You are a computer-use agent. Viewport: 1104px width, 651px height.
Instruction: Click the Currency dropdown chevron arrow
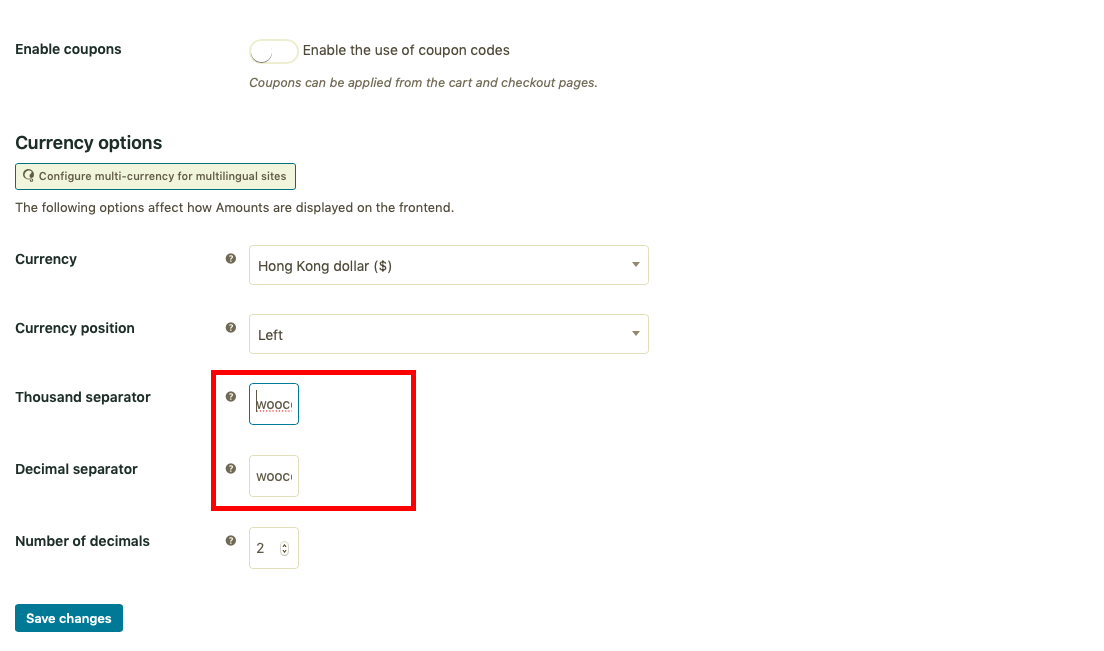pyautogui.click(x=635, y=265)
